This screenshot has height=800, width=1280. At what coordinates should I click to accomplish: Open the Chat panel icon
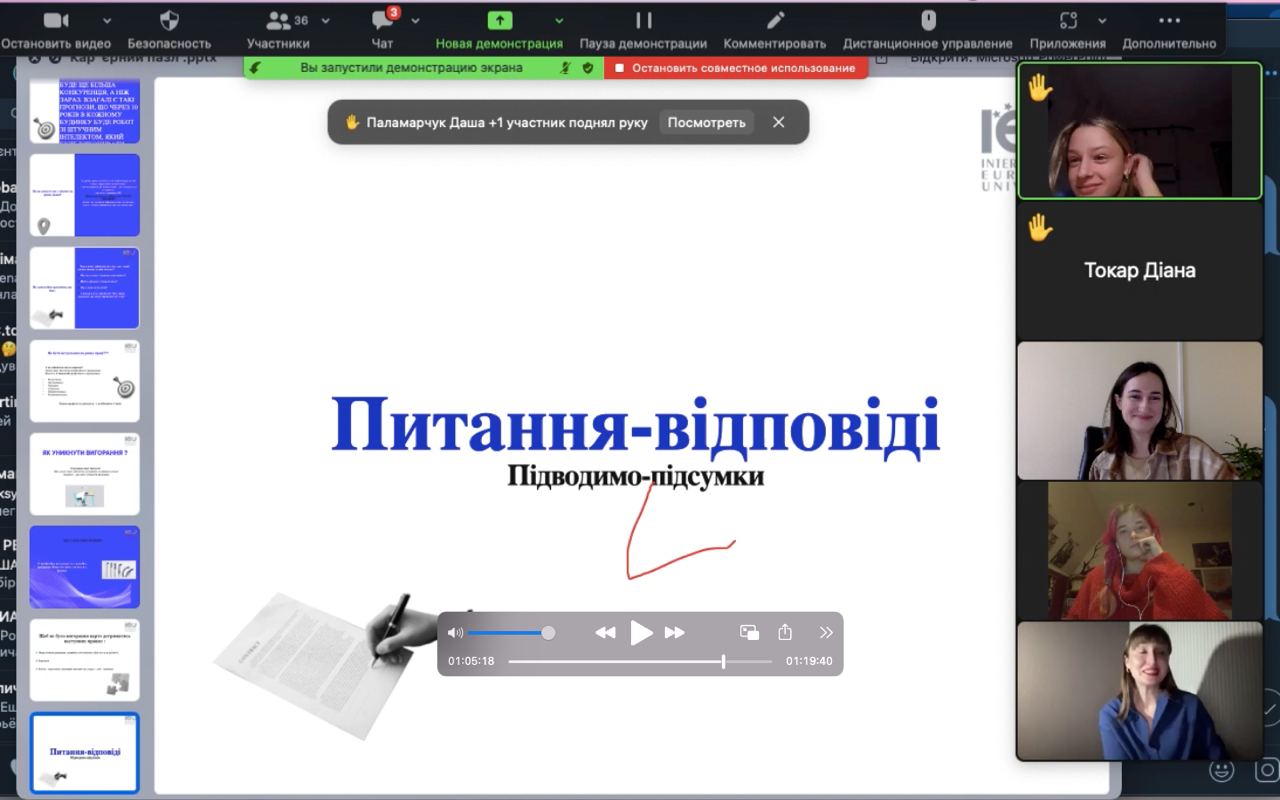pos(381,21)
